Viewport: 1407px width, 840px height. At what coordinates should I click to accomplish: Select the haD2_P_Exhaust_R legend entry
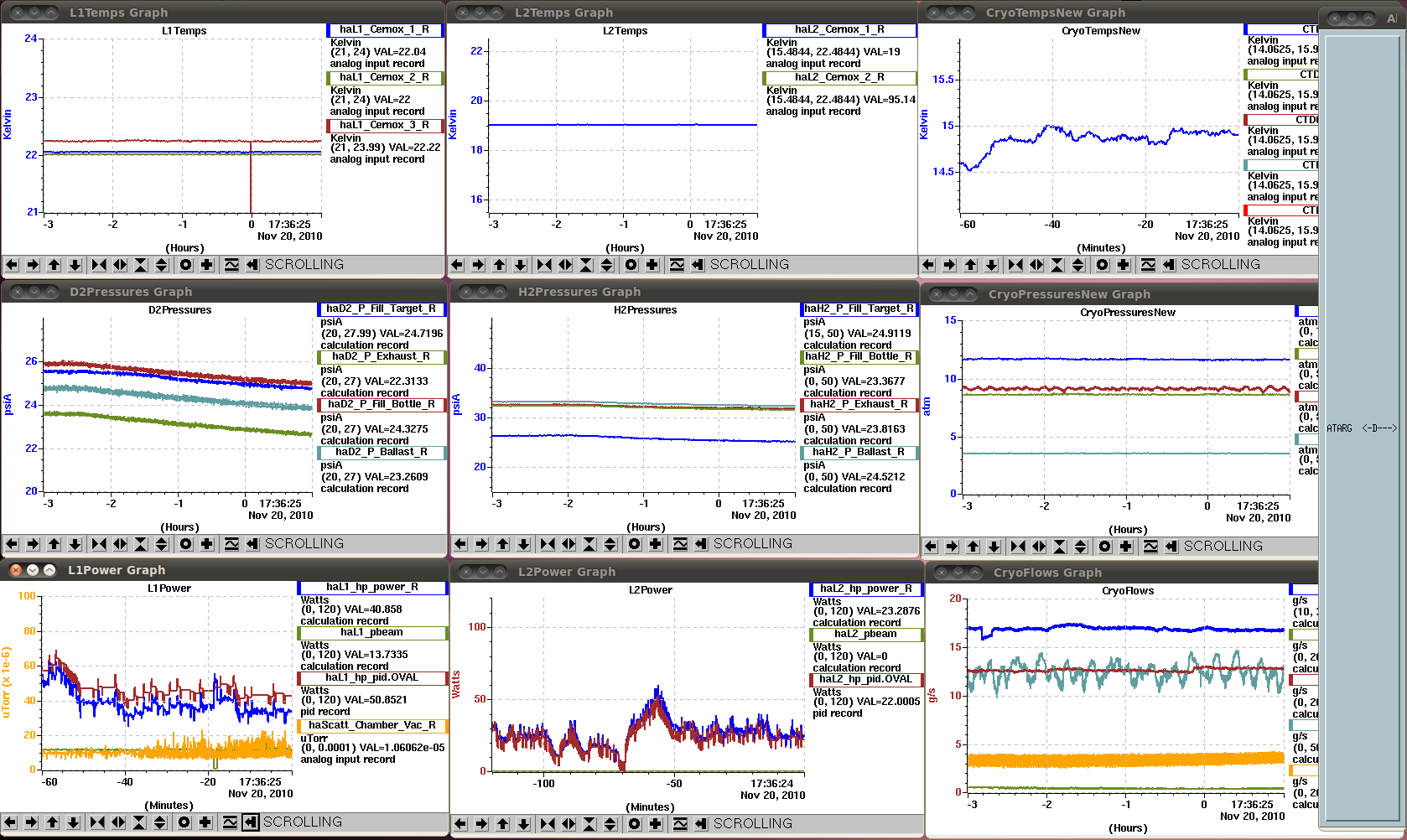[382, 356]
